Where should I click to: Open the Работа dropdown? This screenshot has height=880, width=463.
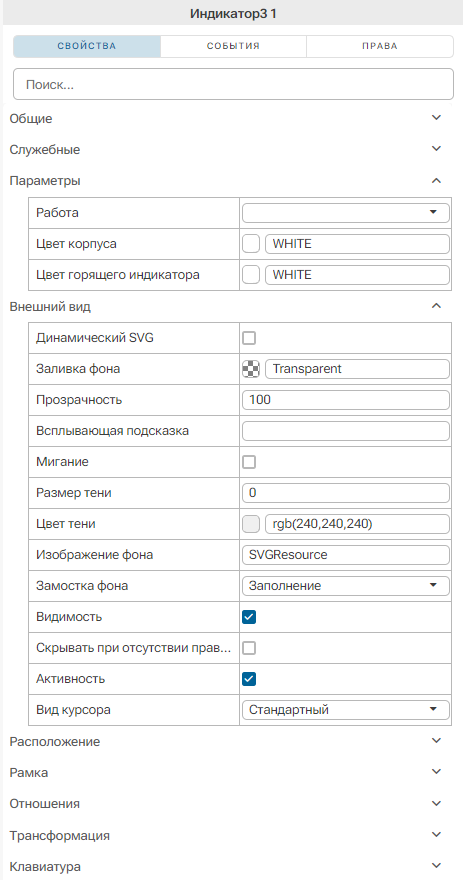[x=346, y=213]
